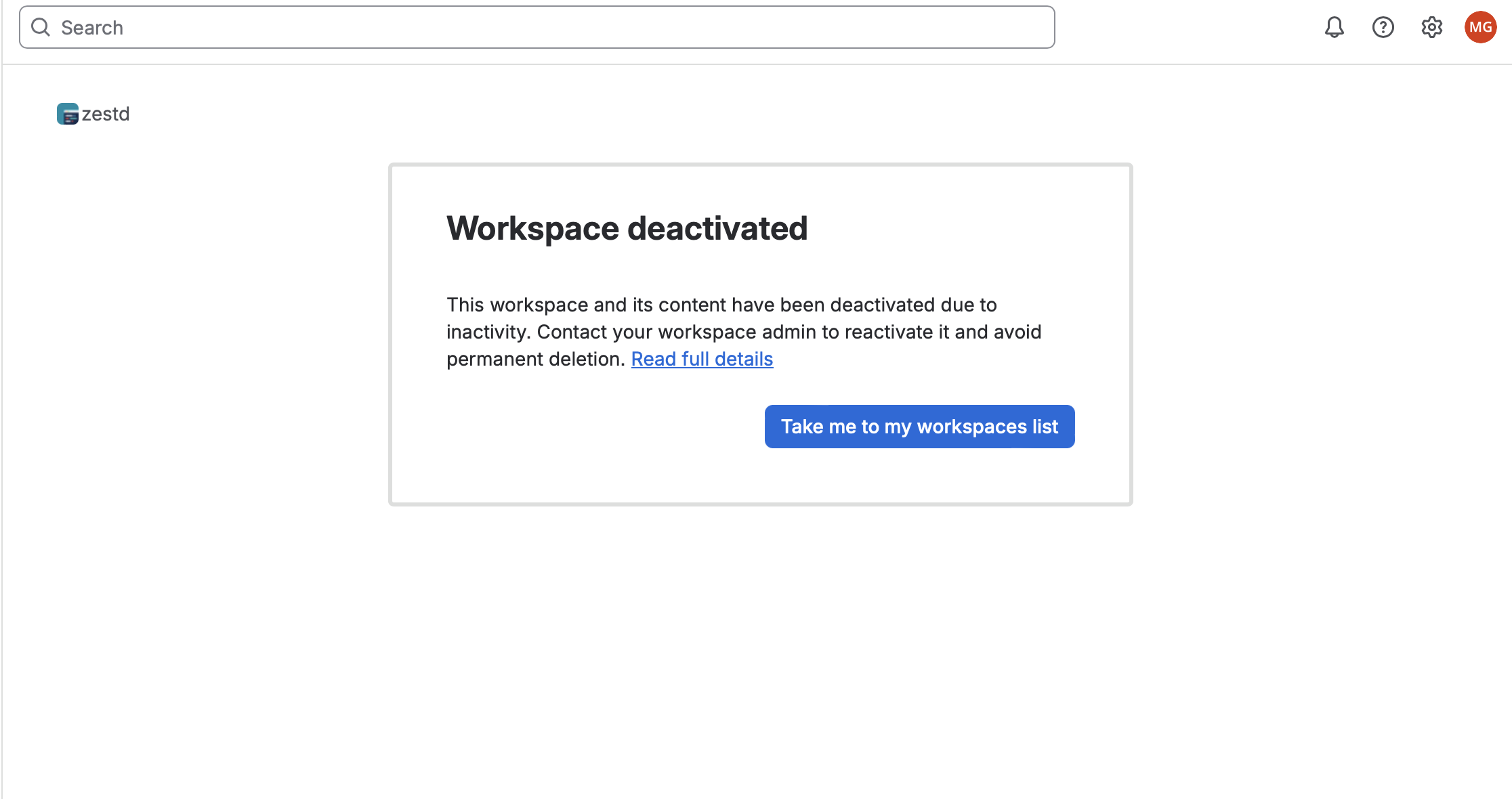The height and width of the screenshot is (799, 1512).
Task: Follow the Read full details link
Action: [702, 359]
